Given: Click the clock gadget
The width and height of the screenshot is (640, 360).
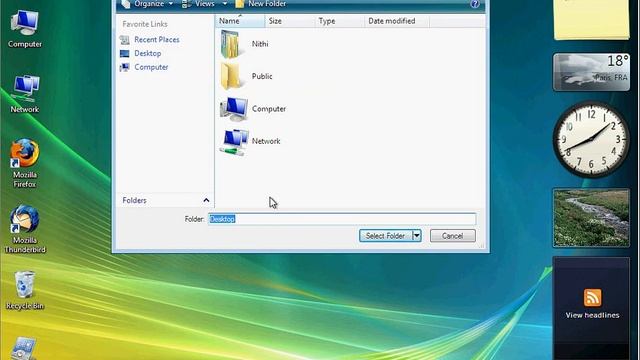Looking at the screenshot, I should pyautogui.click(x=591, y=139).
